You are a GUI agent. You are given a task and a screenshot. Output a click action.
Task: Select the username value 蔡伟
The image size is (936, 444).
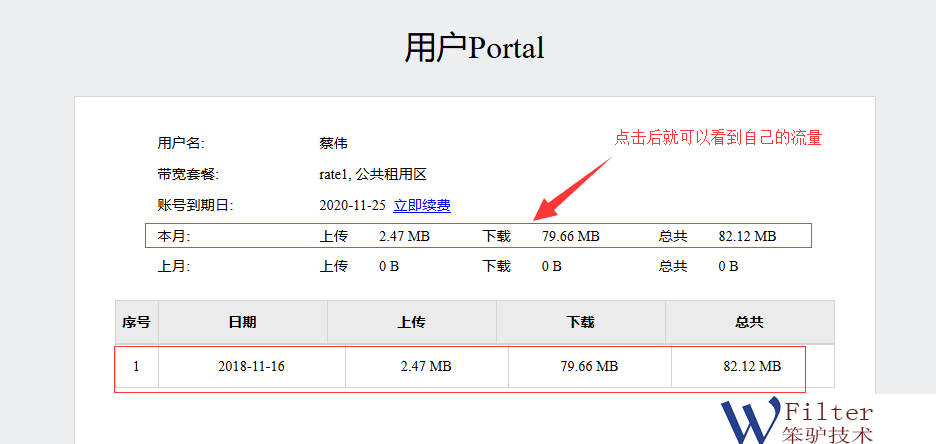(x=334, y=143)
